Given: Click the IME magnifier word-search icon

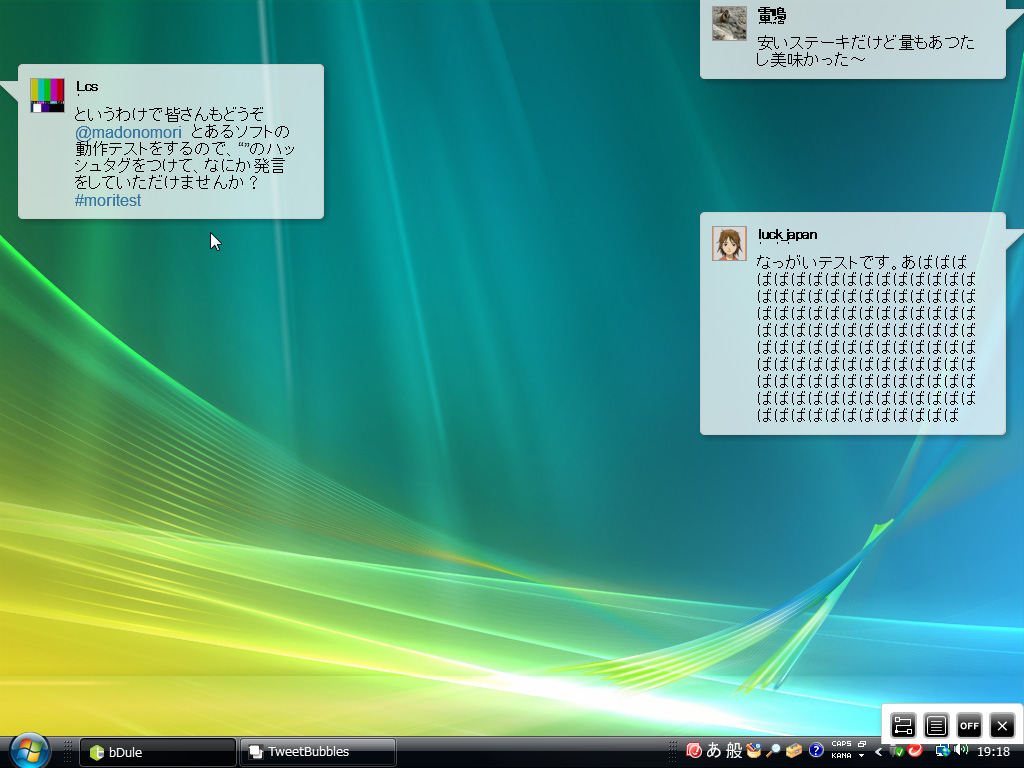Looking at the screenshot, I should (773, 751).
